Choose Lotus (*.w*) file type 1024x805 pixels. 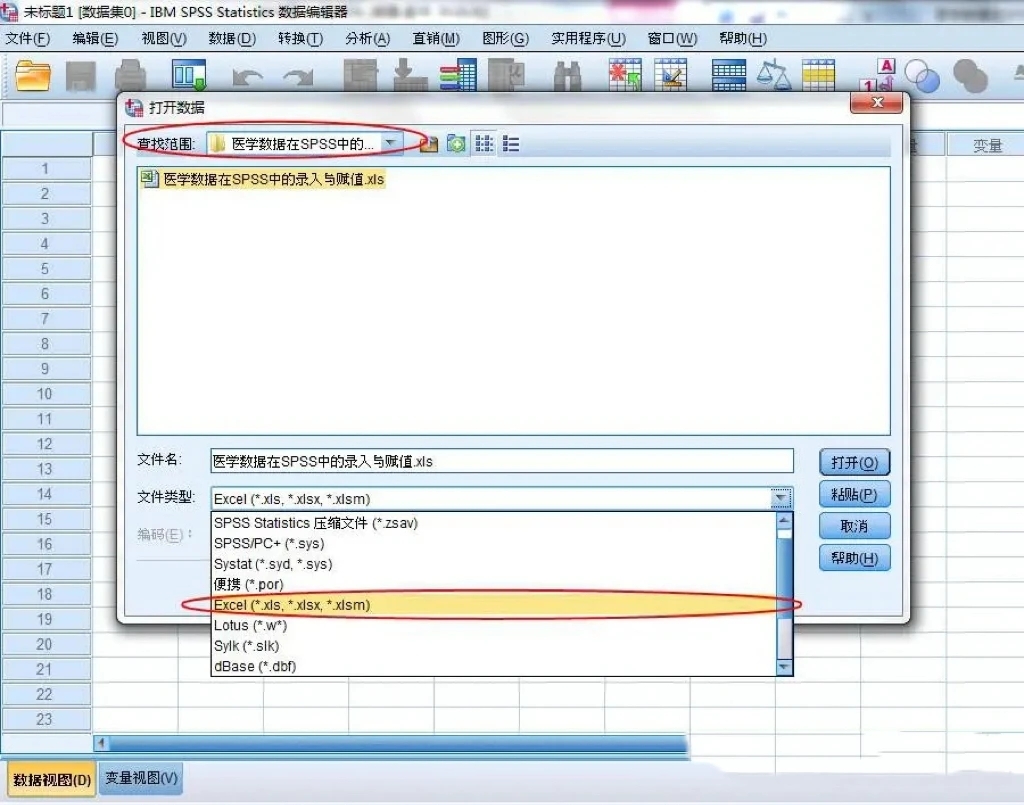[493, 625]
